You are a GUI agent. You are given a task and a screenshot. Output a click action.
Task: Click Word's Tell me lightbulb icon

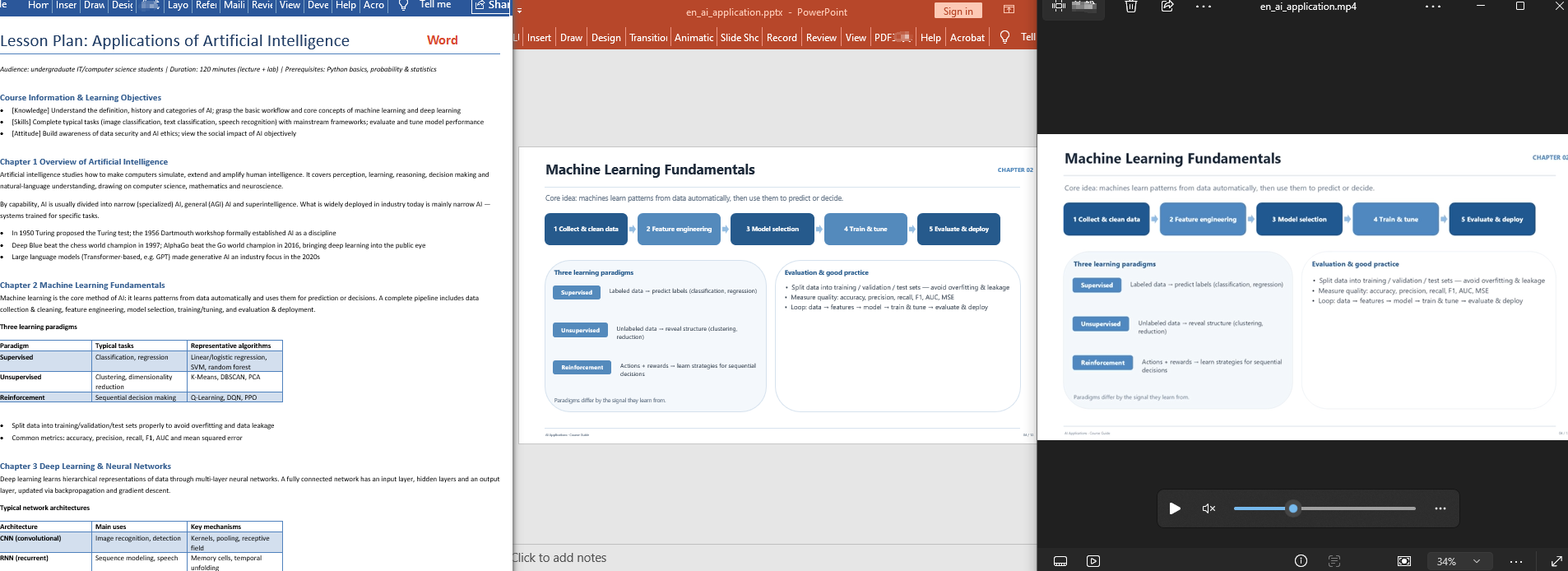click(402, 6)
